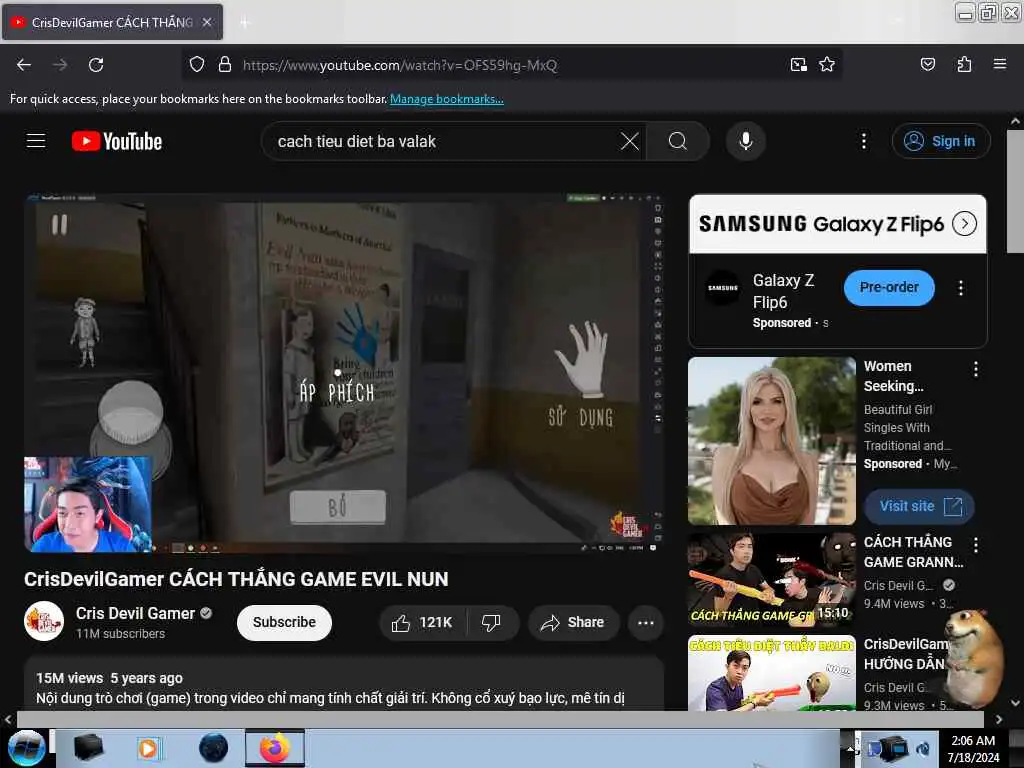
Task: Open the YouTube guide hamburger menu
Action: click(36, 141)
